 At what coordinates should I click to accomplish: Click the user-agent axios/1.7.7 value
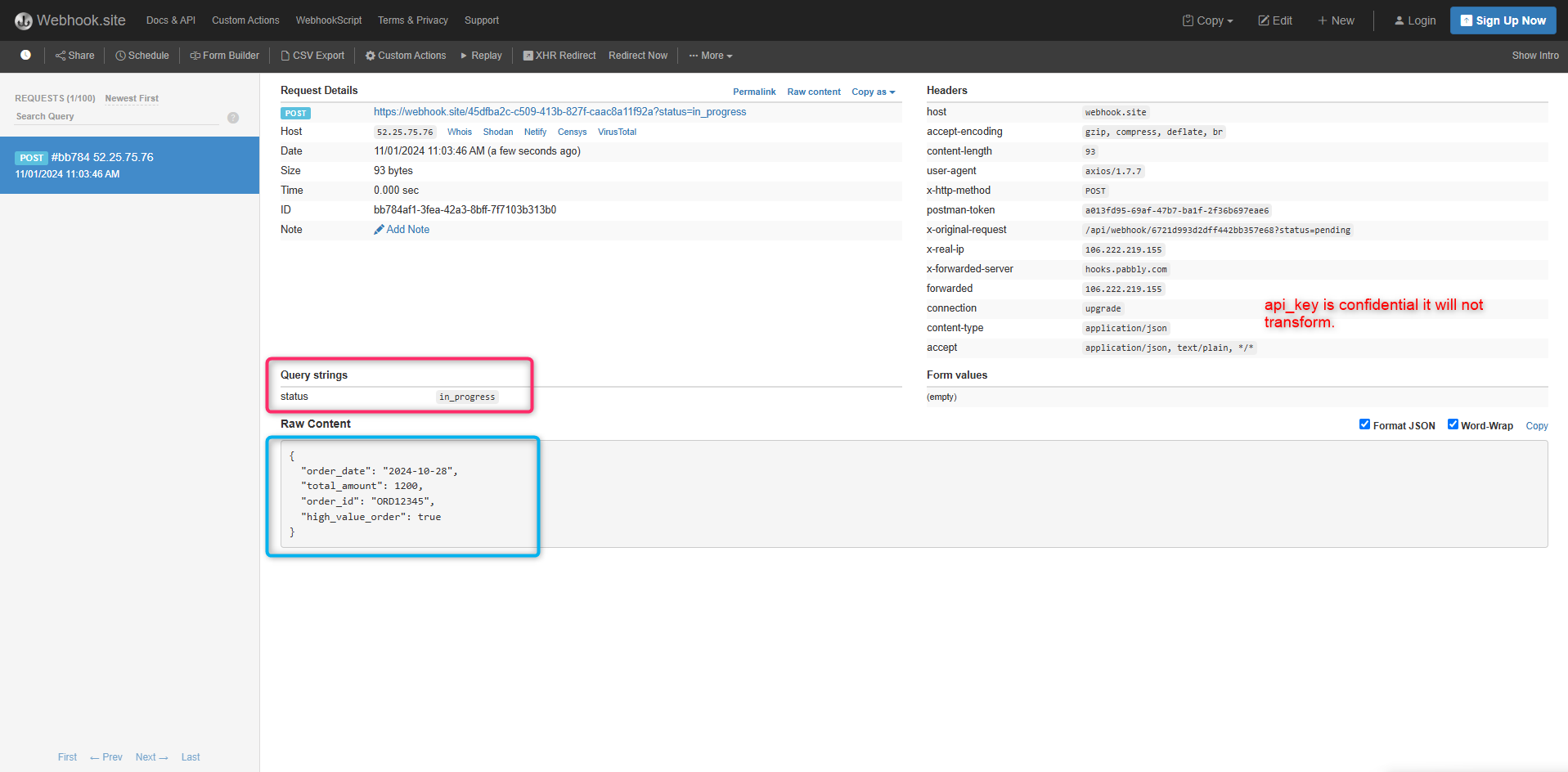point(1113,172)
